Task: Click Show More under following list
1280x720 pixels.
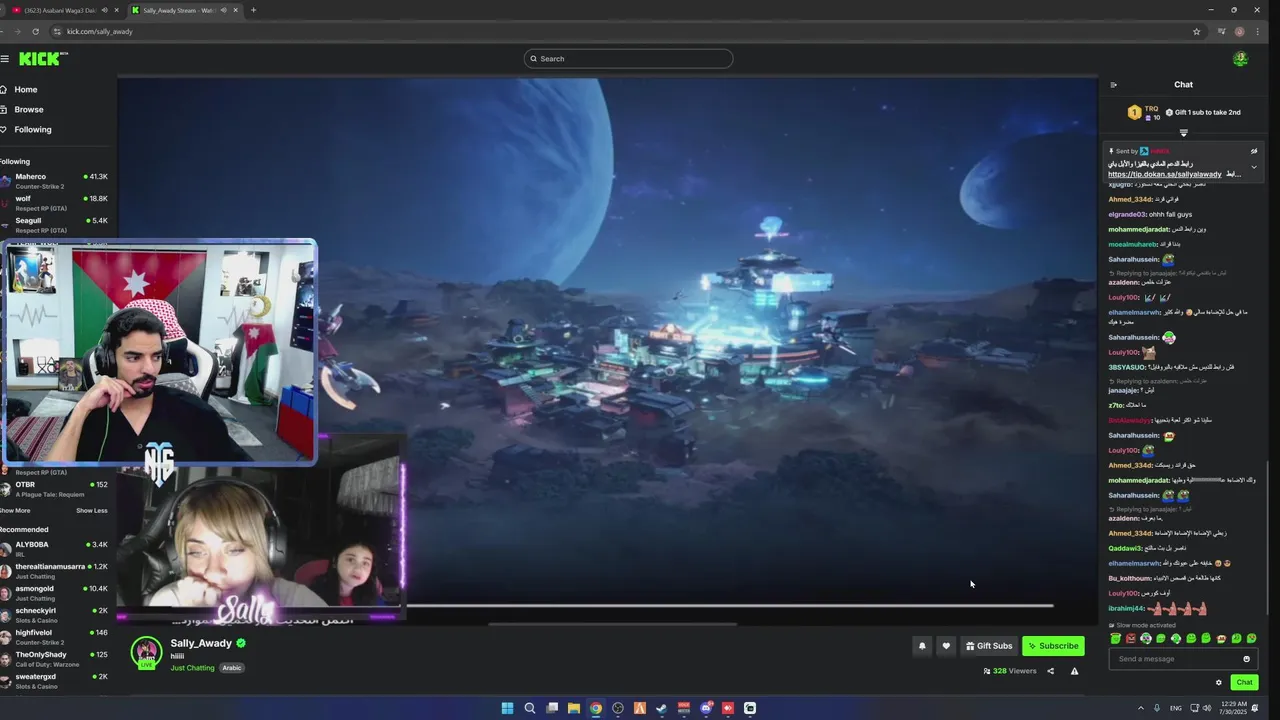Action: coord(15,511)
